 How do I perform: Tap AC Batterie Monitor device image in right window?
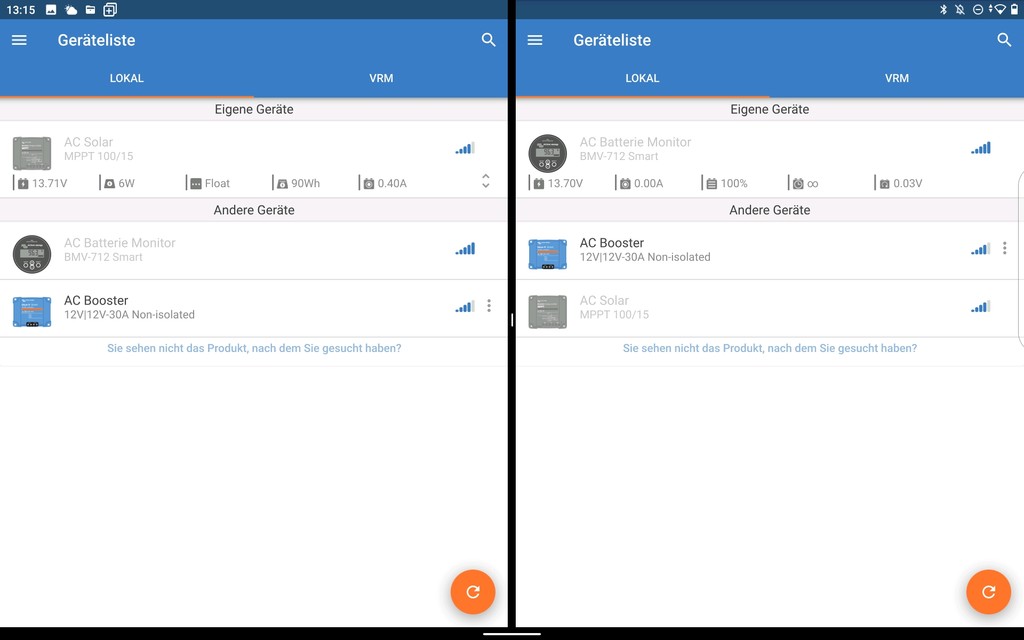pos(547,153)
